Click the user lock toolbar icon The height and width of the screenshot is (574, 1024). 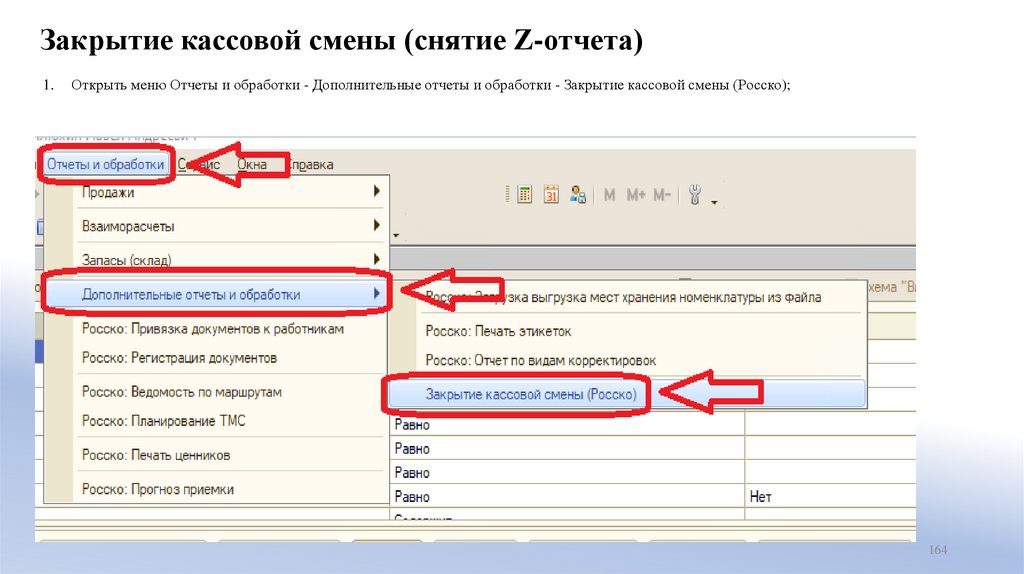pyautogui.click(x=577, y=195)
